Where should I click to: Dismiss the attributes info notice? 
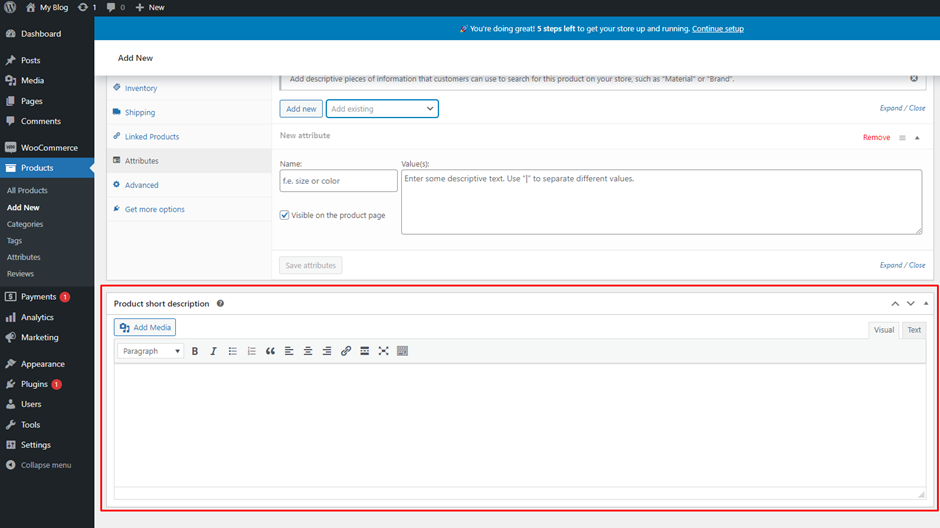(x=914, y=78)
